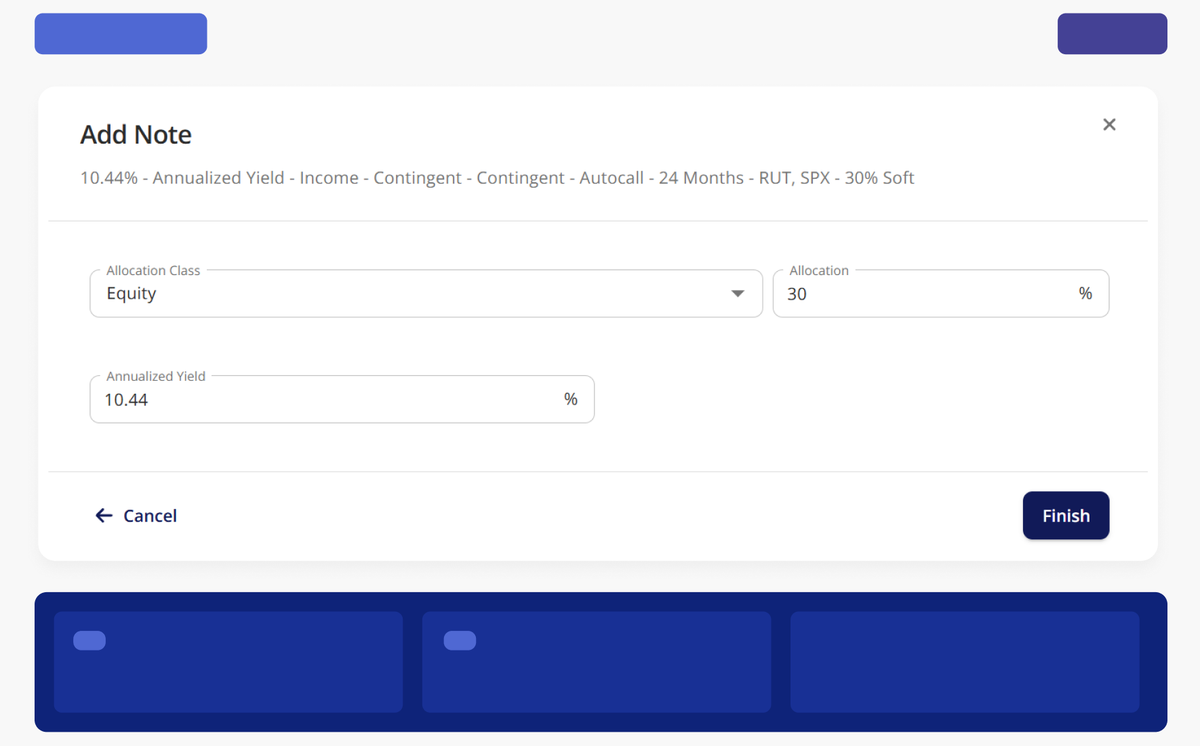The image size is (1200, 746).
Task: Click the Allocation Class field label
Action: click(x=153, y=271)
